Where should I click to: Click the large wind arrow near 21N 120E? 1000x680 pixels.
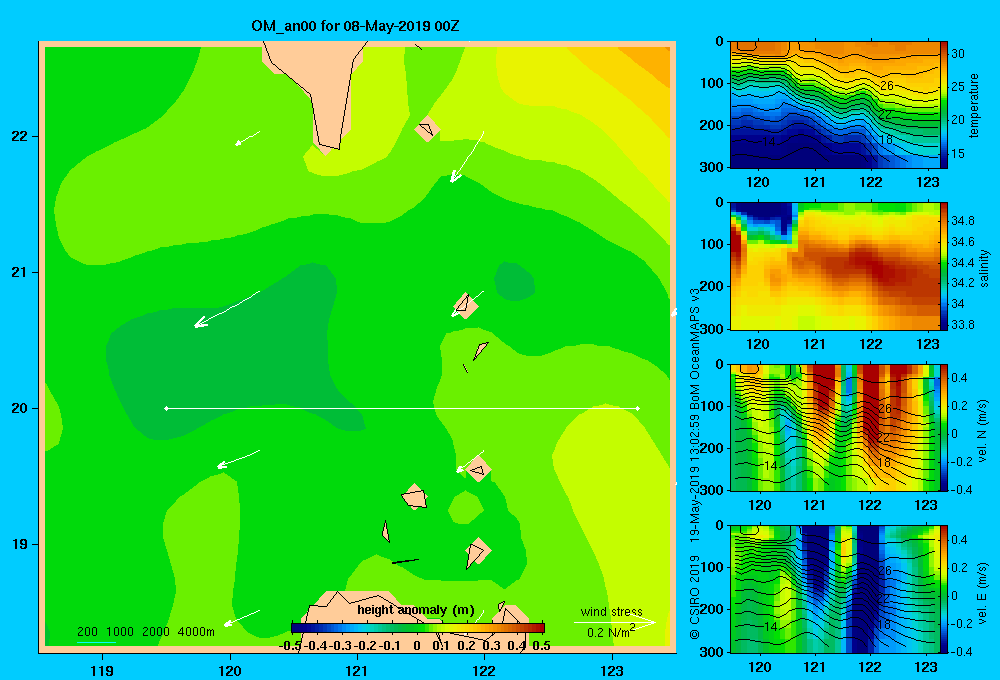tap(226, 309)
